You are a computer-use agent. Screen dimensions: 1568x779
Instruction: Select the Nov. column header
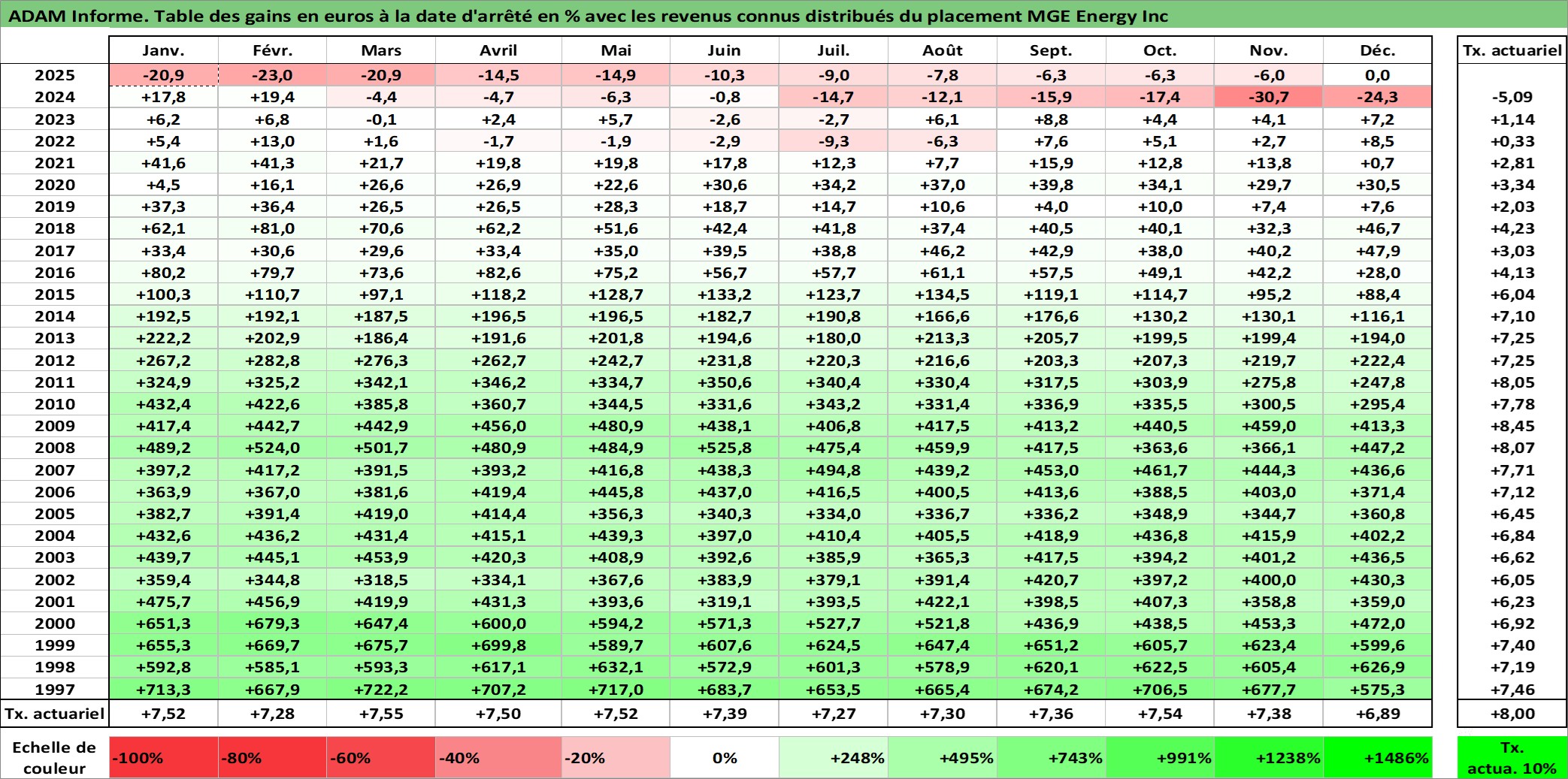[1269, 50]
